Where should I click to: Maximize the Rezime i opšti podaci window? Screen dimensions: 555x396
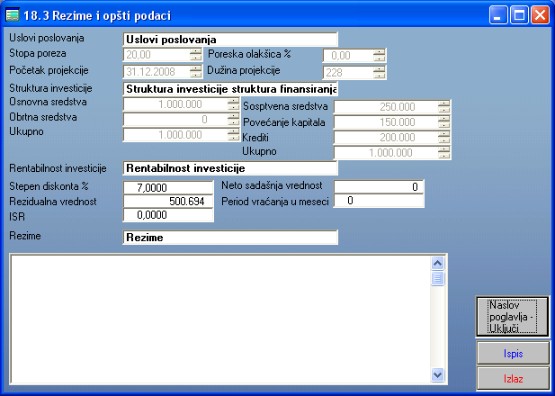519,15
